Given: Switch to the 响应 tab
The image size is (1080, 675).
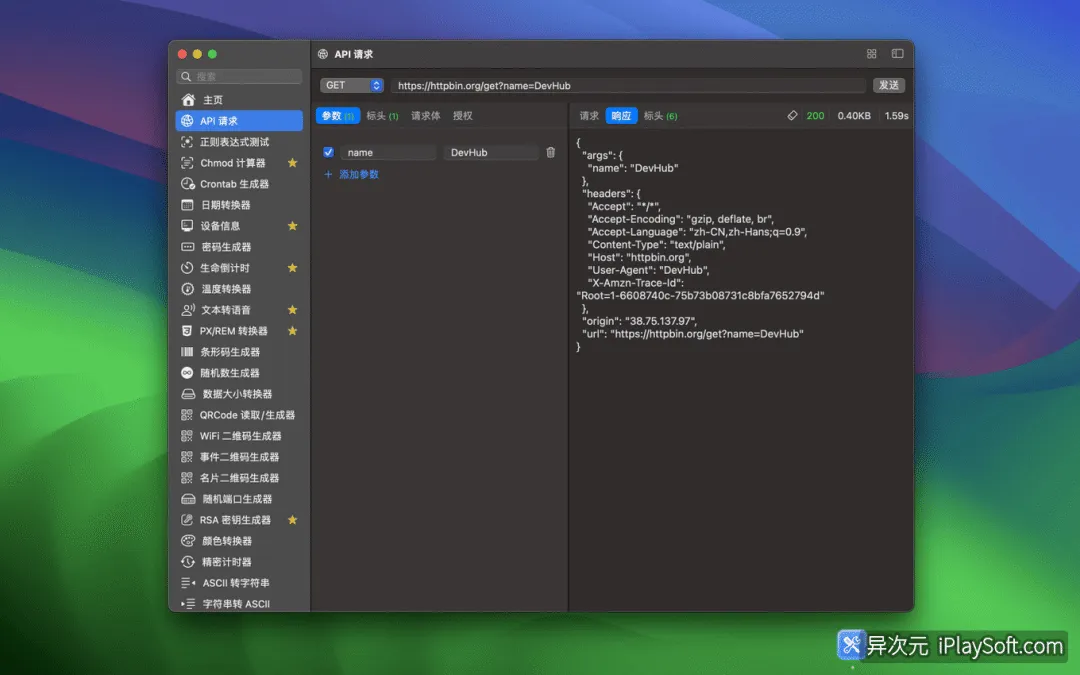Looking at the screenshot, I should (x=621, y=116).
